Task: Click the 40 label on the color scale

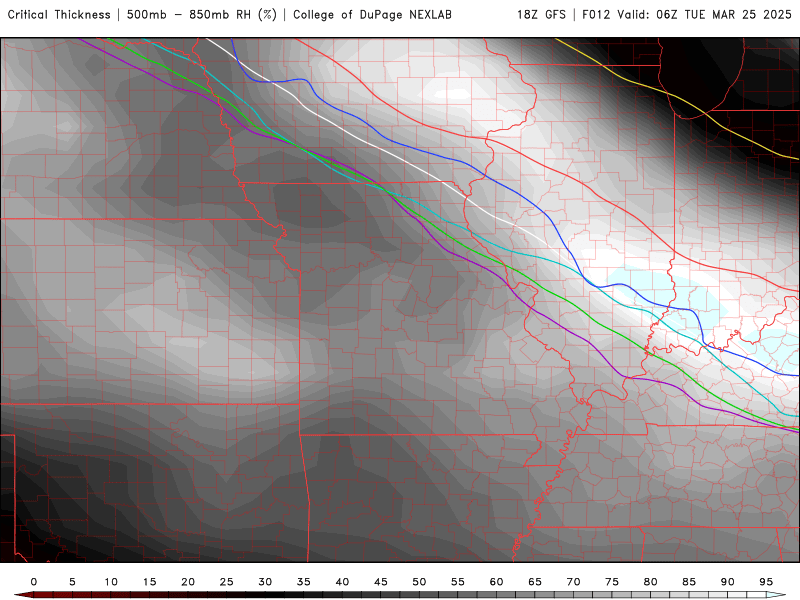Action: 342,582
